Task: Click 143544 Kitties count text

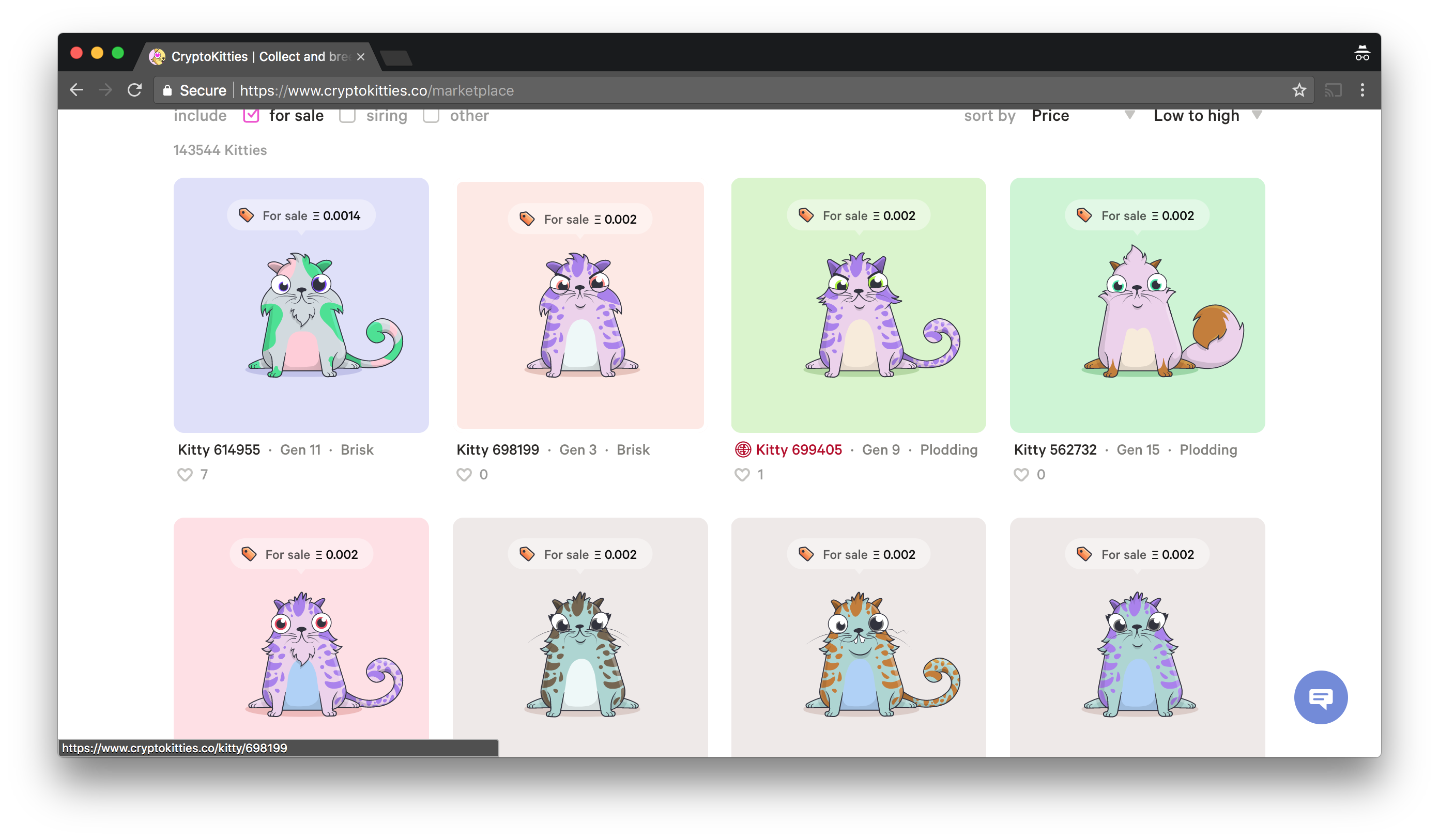Action: point(220,150)
